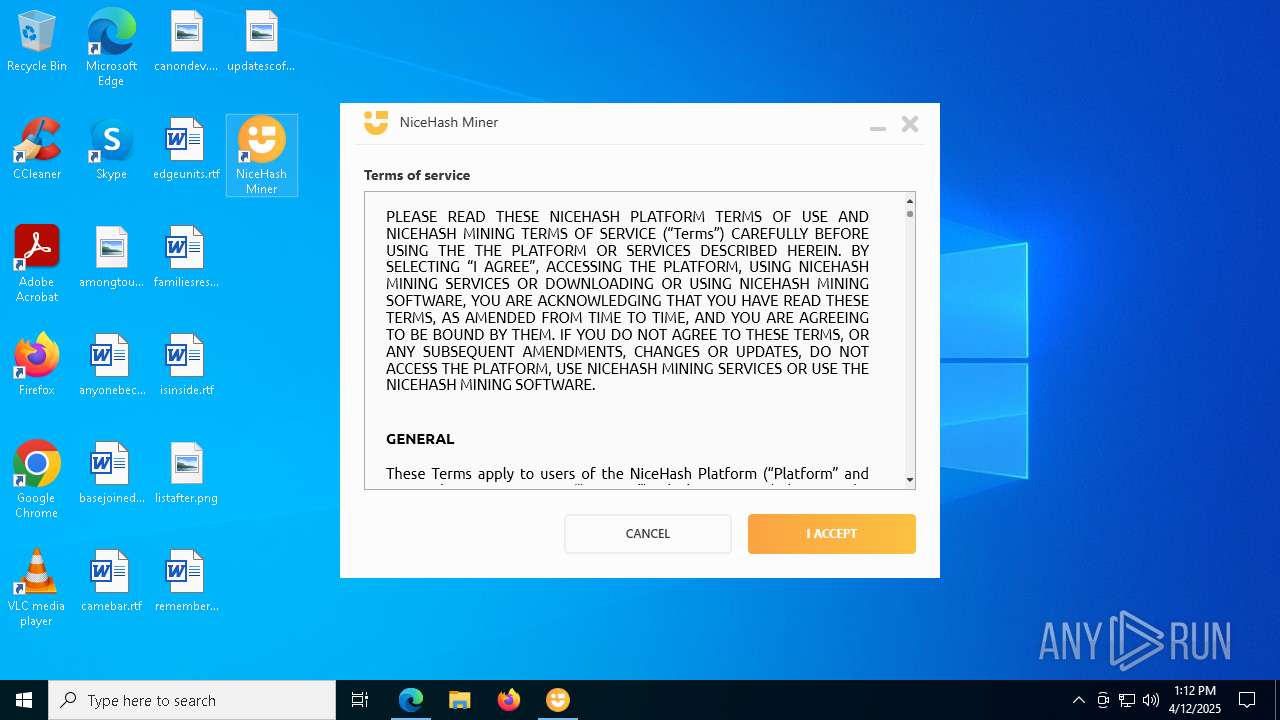Click the 'Terms of service' heading
Viewport: 1280px width, 720px height.
pos(417,175)
